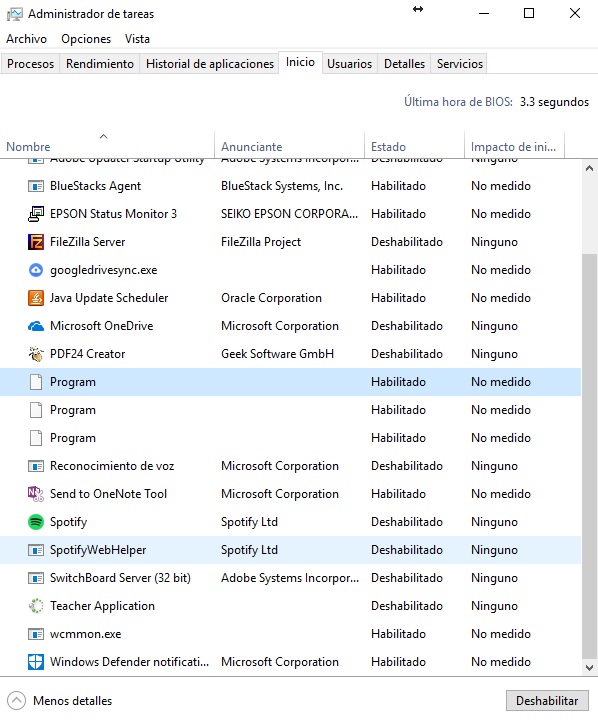Click the FileZilla Server icon
598x724 pixels.
click(36, 242)
